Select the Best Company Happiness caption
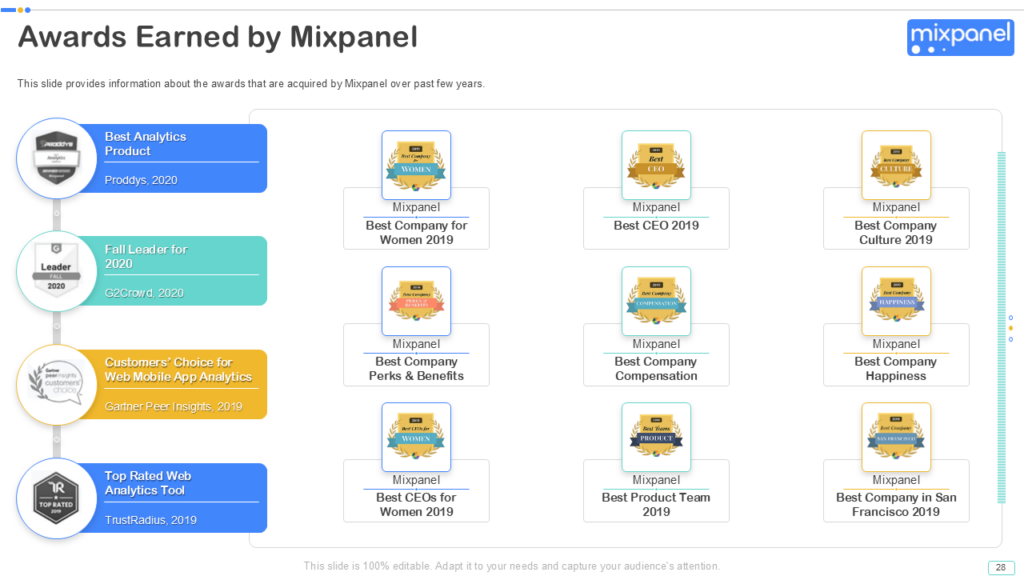The width and height of the screenshot is (1024, 576). point(896,369)
